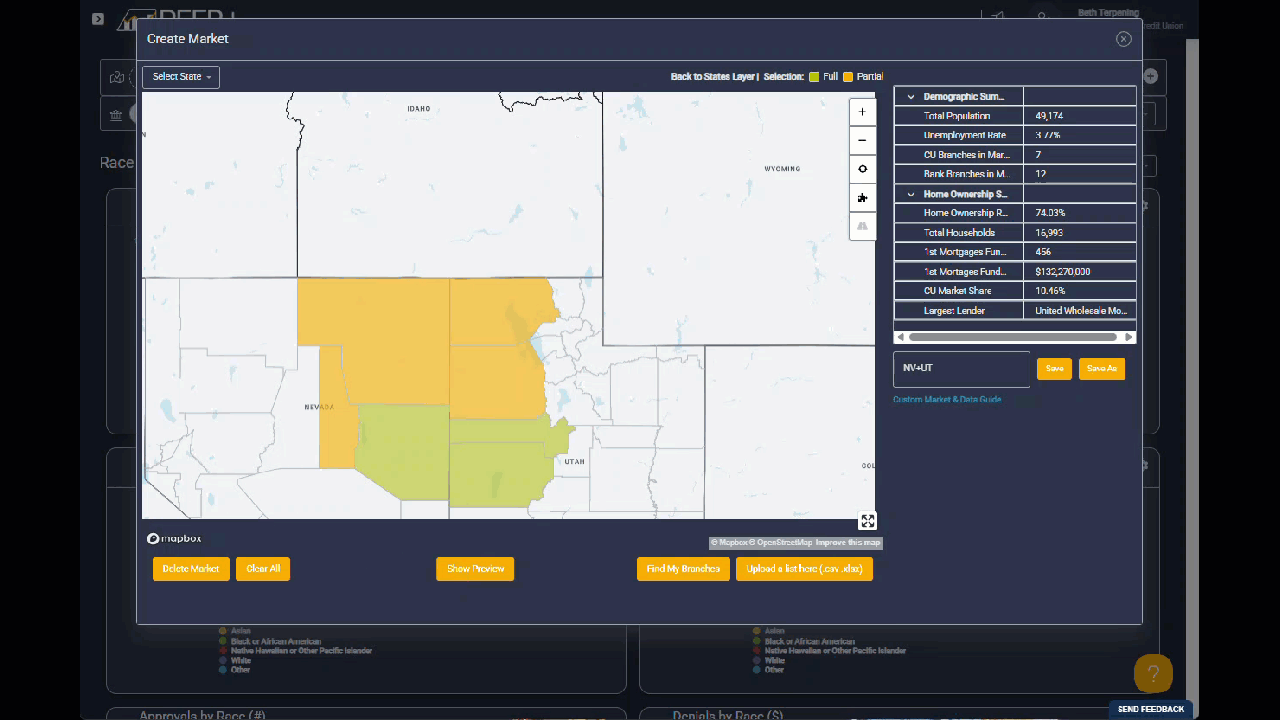This screenshot has width=1280, height=720.
Task: Click the table's scroll right arrow
Action: point(1129,338)
